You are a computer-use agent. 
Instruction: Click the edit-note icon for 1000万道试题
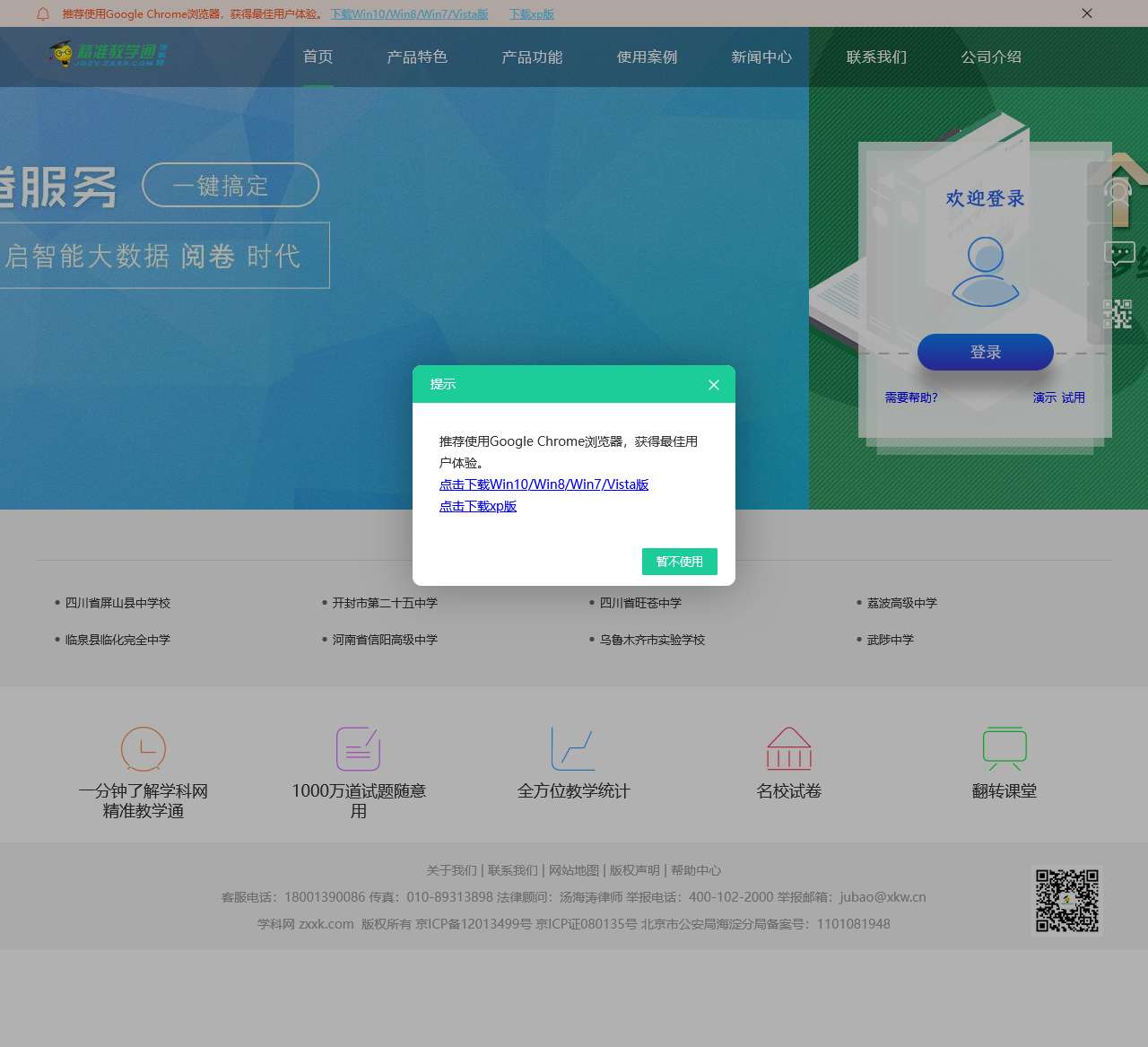359,748
